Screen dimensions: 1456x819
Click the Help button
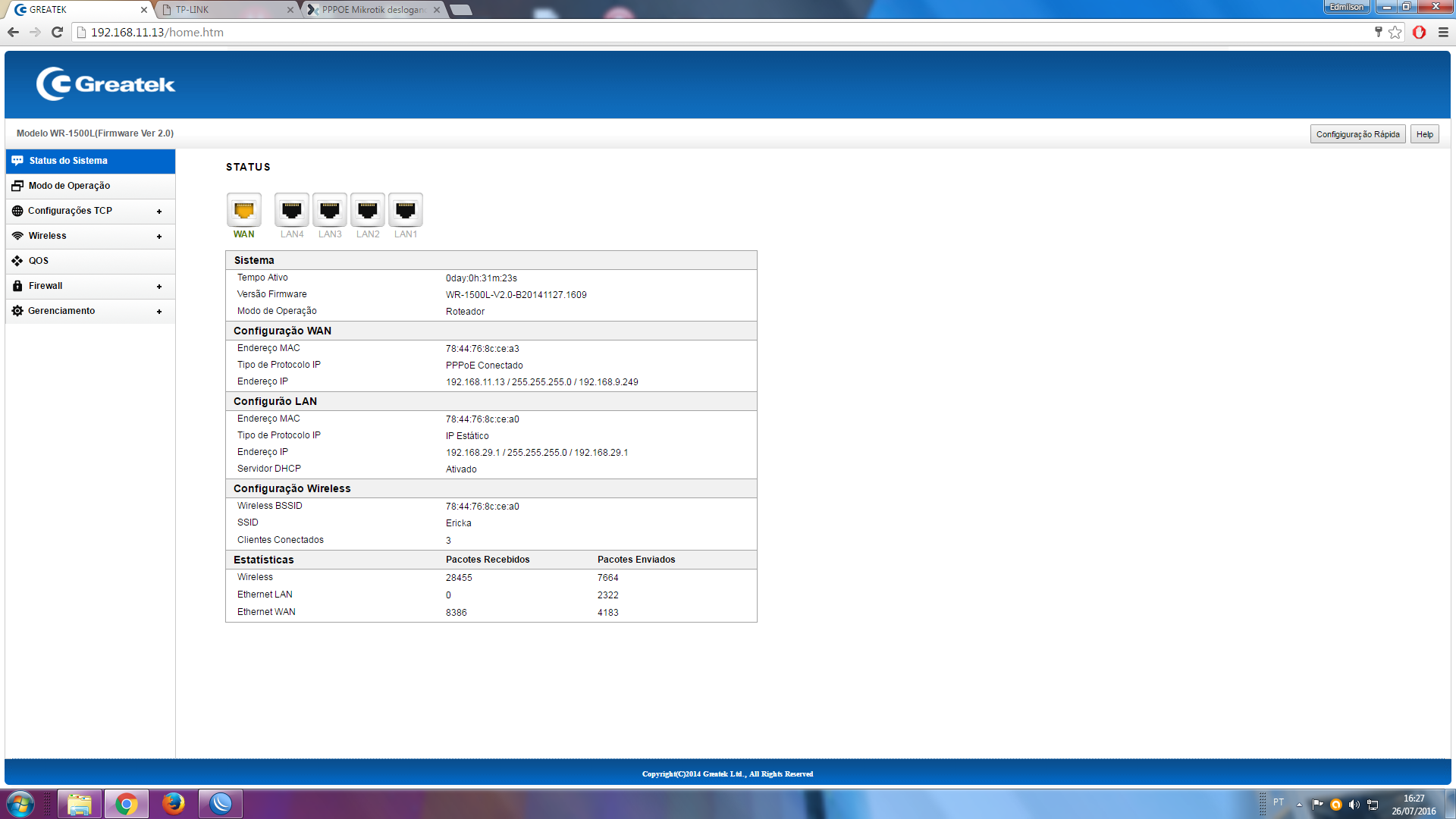(1424, 134)
